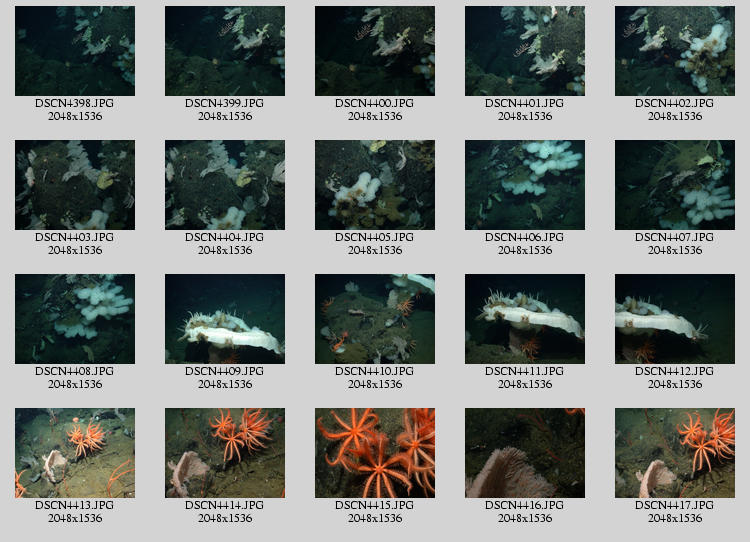750x542 pixels.
Task: Click the DSCN4400.JPG thumbnail
Action: pos(375,51)
